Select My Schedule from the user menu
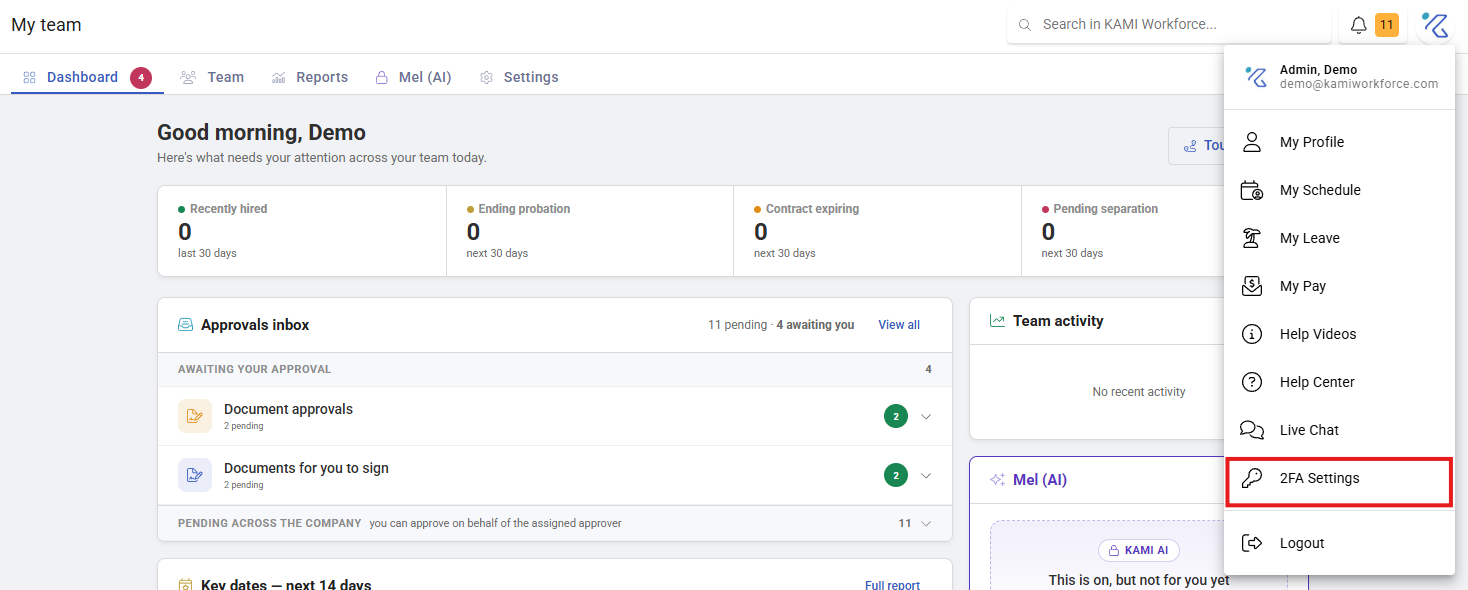Viewport: 1468px width, 590px height. 1339,190
